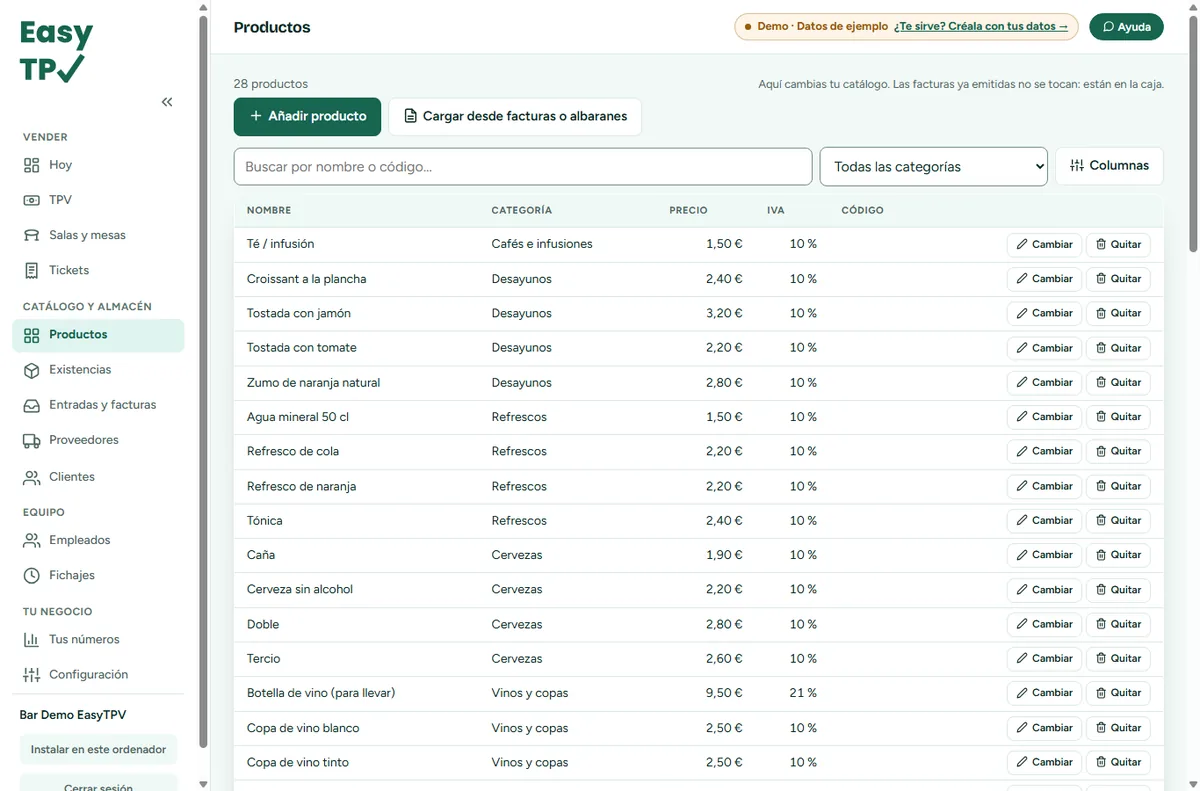Click the pencil icon for Té / infusión
This screenshot has height=791, width=1200.
(1022, 244)
